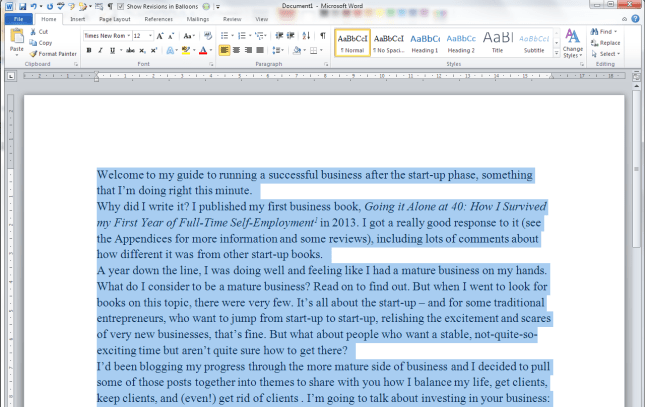Open Word Help question mark

click(636, 19)
